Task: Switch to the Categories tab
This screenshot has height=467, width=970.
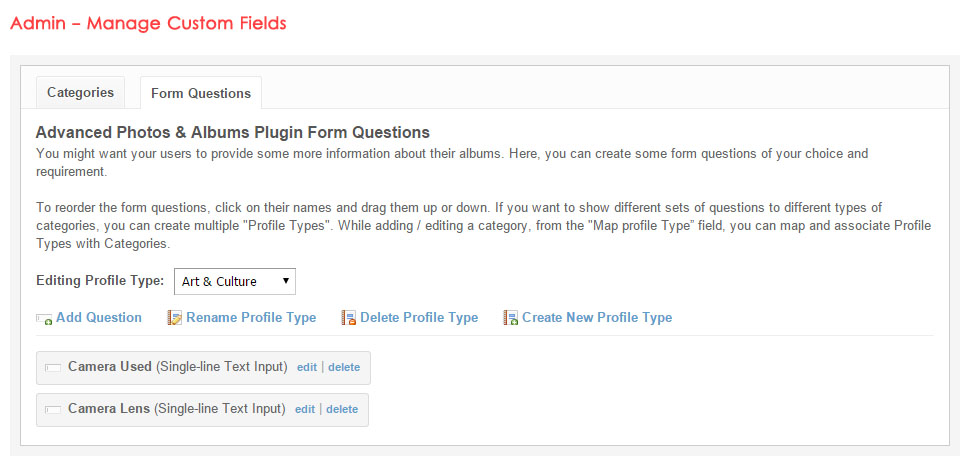Action: pyautogui.click(x=81, y=93)
